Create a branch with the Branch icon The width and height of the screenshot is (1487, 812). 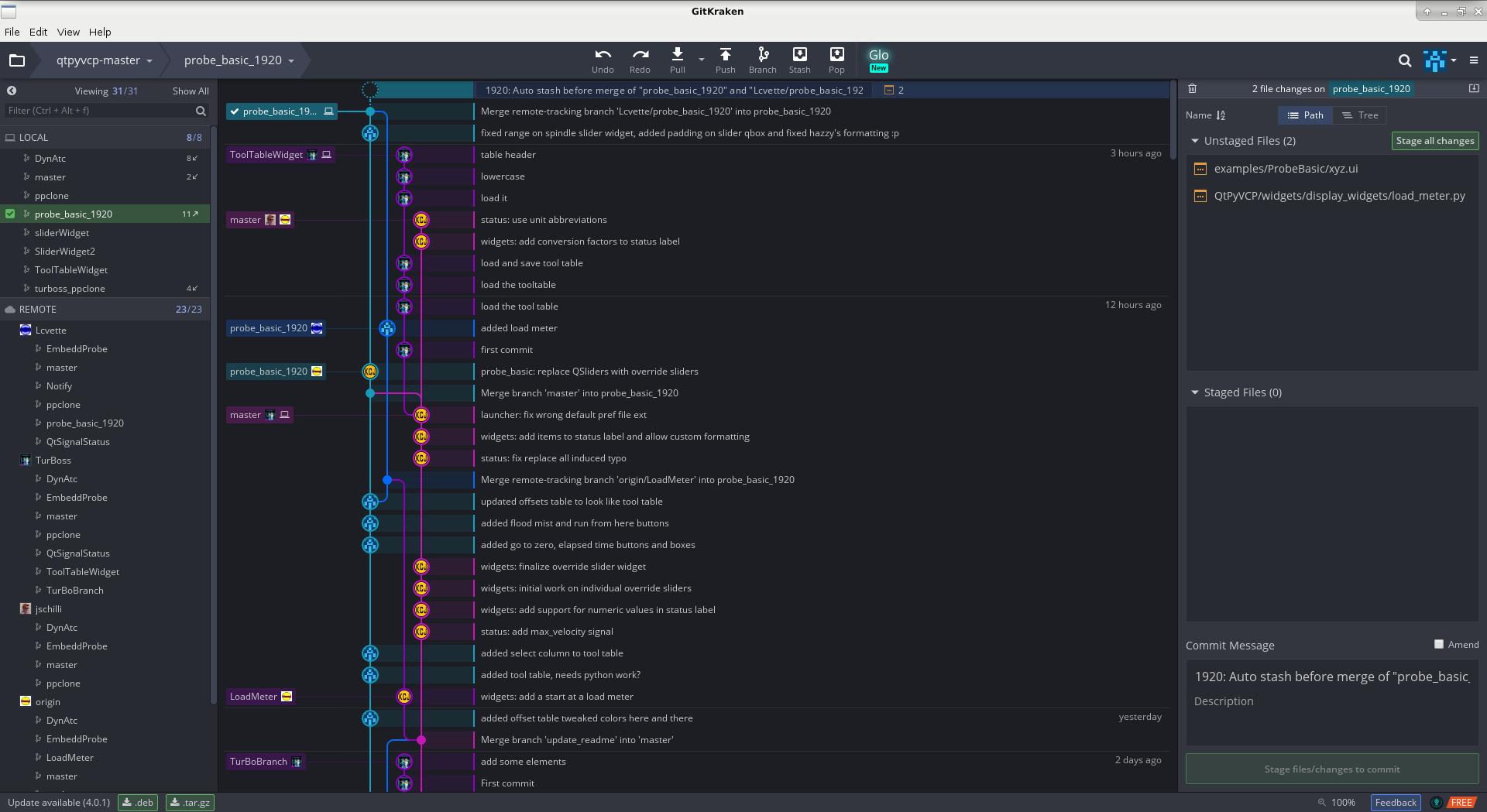click(763, 60)
